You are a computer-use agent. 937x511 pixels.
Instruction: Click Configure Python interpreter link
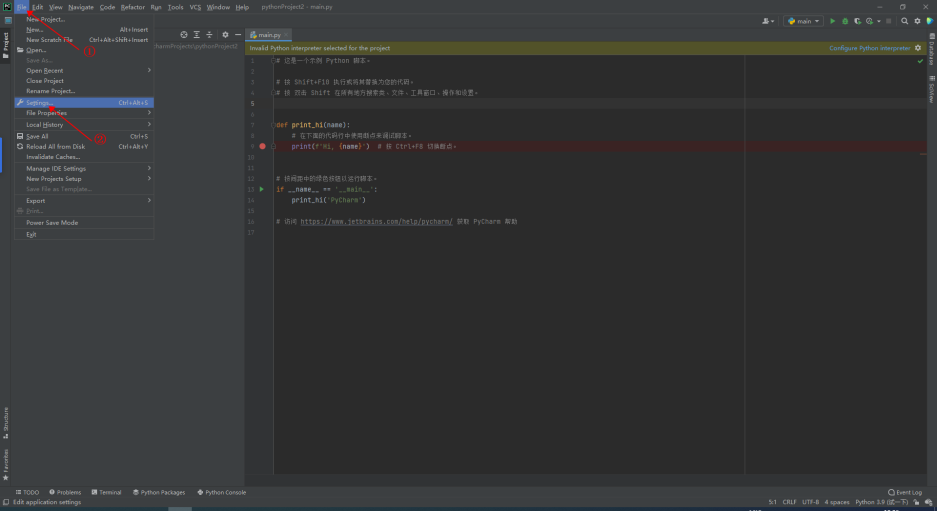[x=869, y=48]
